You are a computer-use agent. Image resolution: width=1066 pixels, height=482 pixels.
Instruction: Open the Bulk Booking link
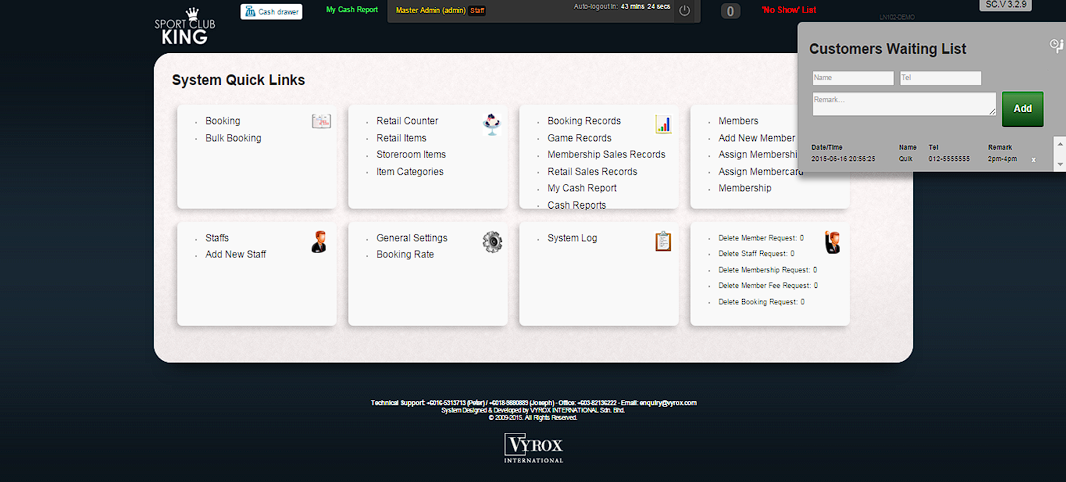tap(233, 138)
